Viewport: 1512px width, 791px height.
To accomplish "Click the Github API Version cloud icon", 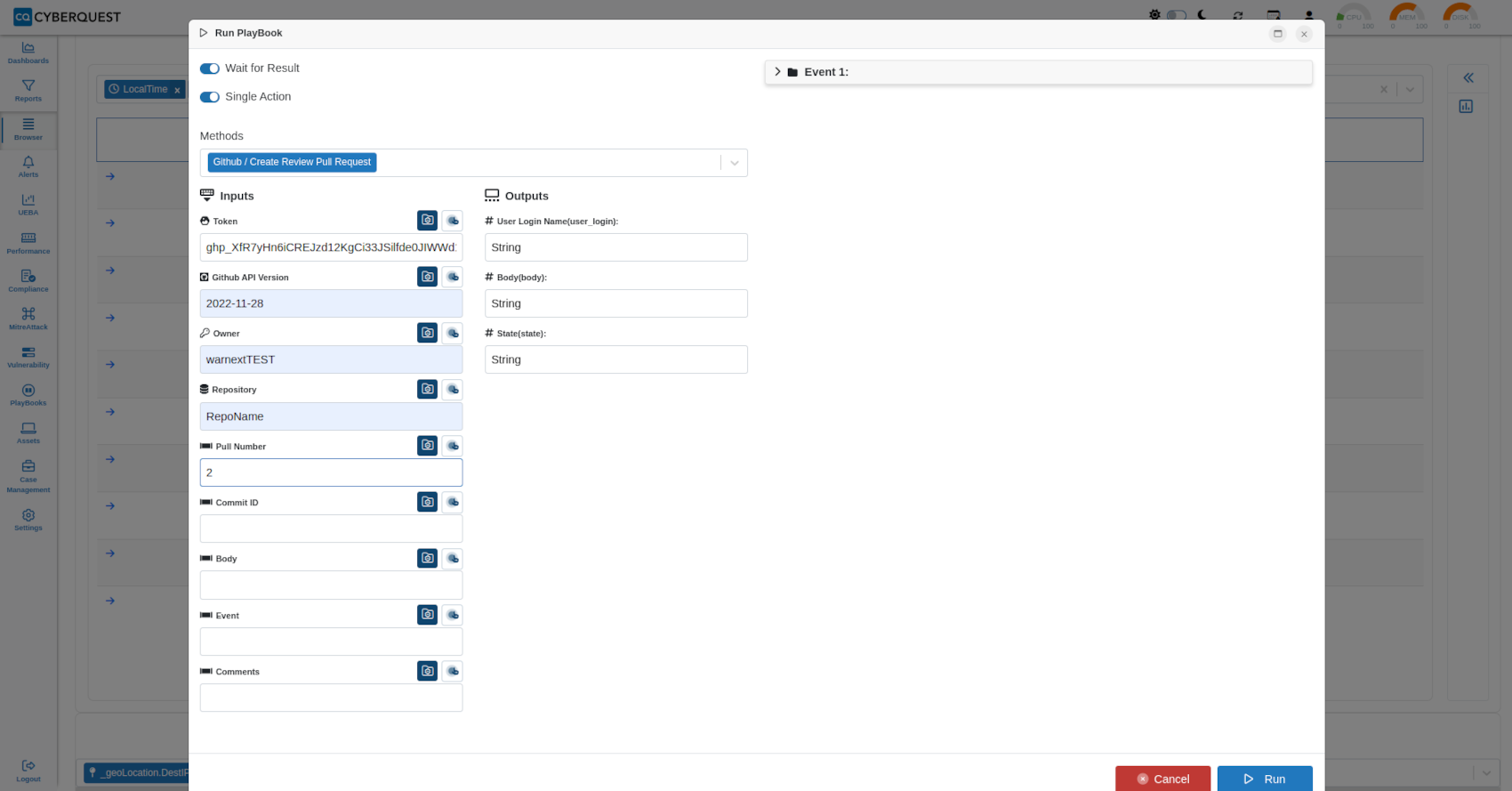I will pos(453,277).
